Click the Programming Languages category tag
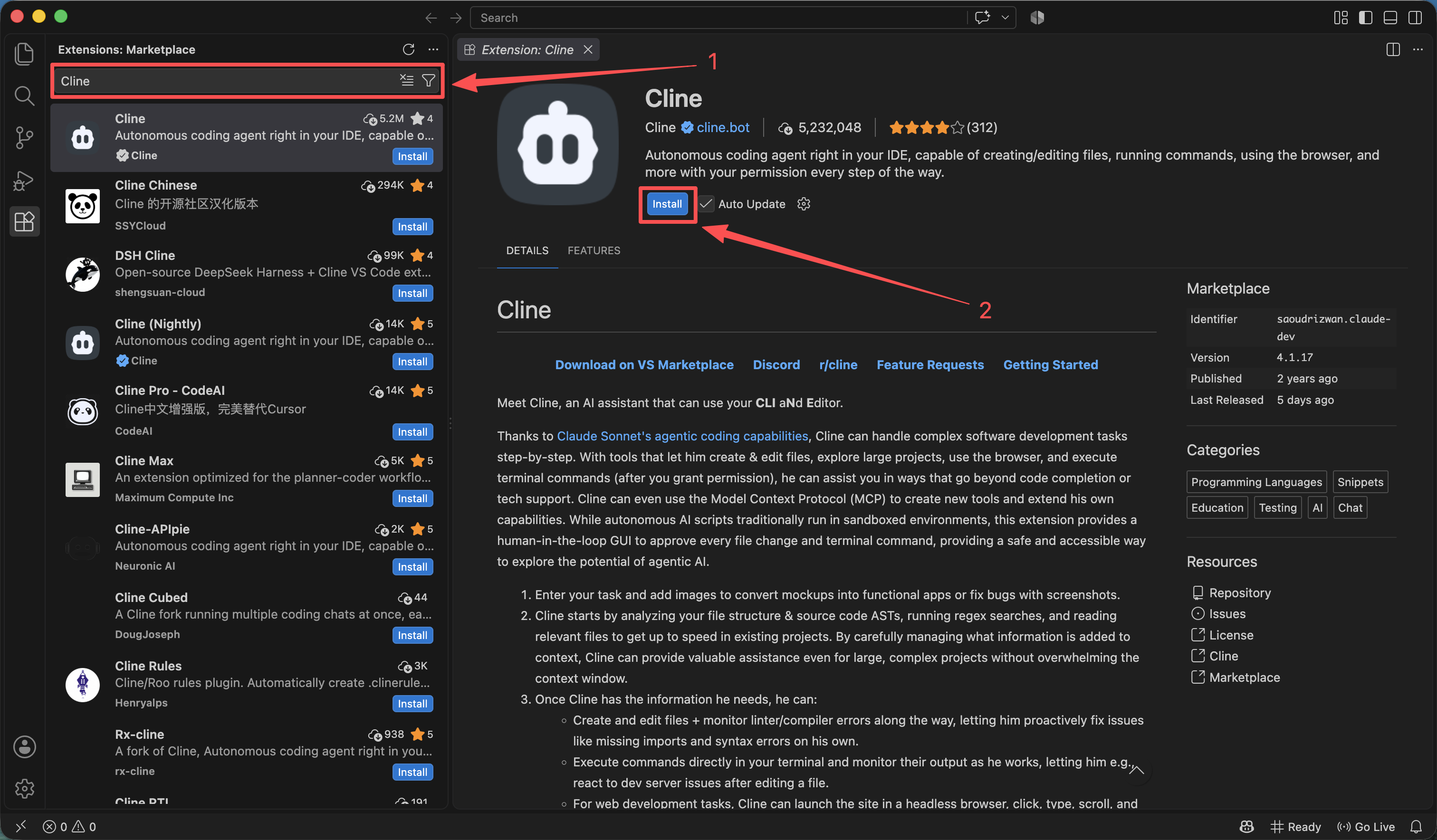Image resolution: width=1437 pixels, height=840 pixels. click(1256, 482)
